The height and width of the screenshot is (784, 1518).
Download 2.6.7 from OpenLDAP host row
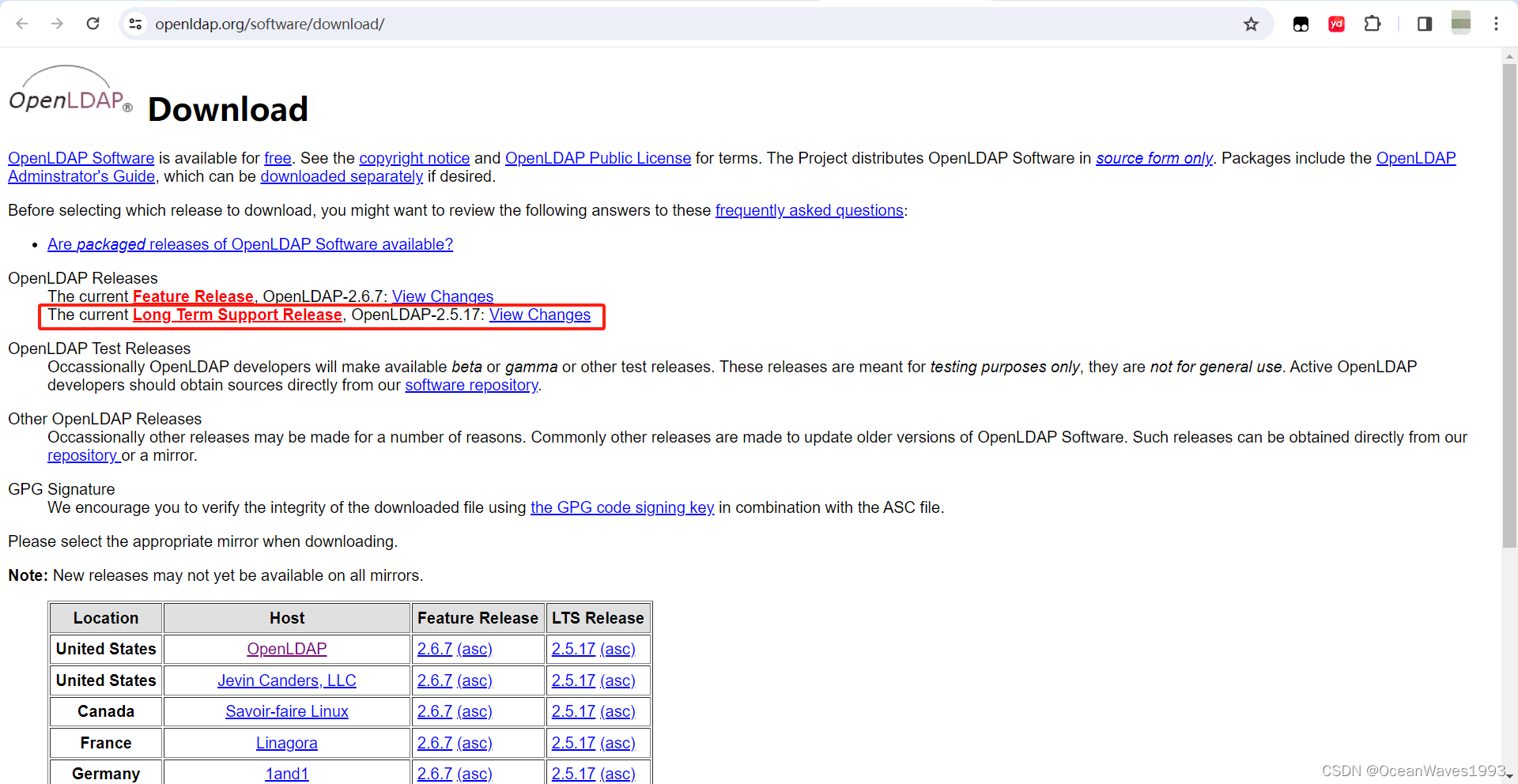pos(435,649)
